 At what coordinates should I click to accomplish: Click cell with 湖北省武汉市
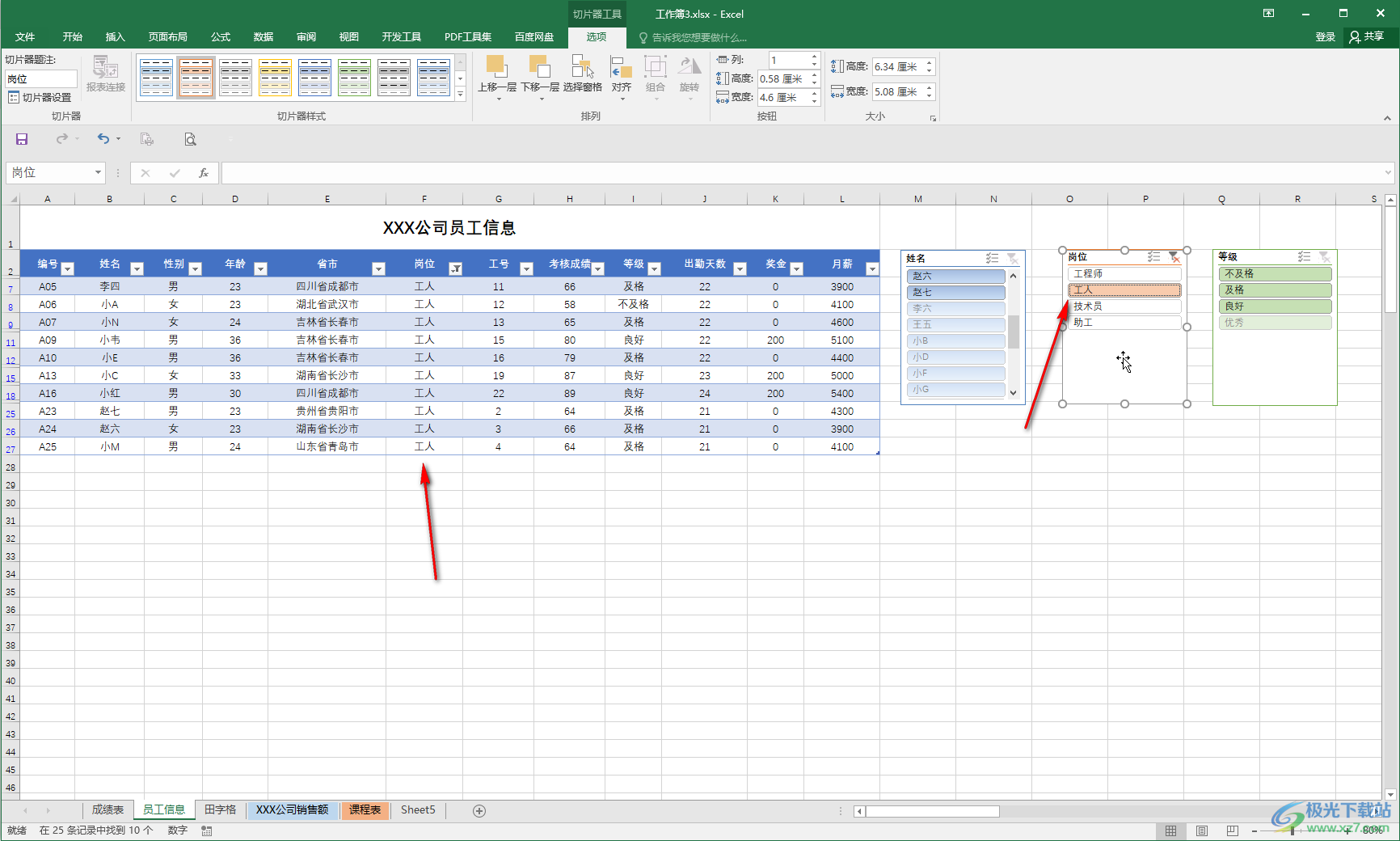click(x=327, y=304)
